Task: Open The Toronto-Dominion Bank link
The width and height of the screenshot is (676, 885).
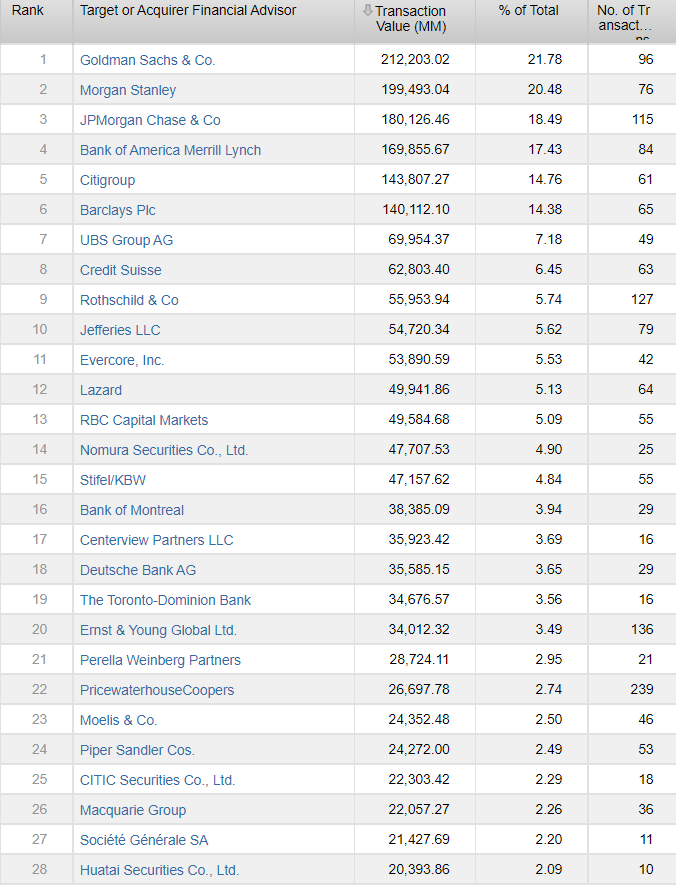Action: [x=165, y=600]
